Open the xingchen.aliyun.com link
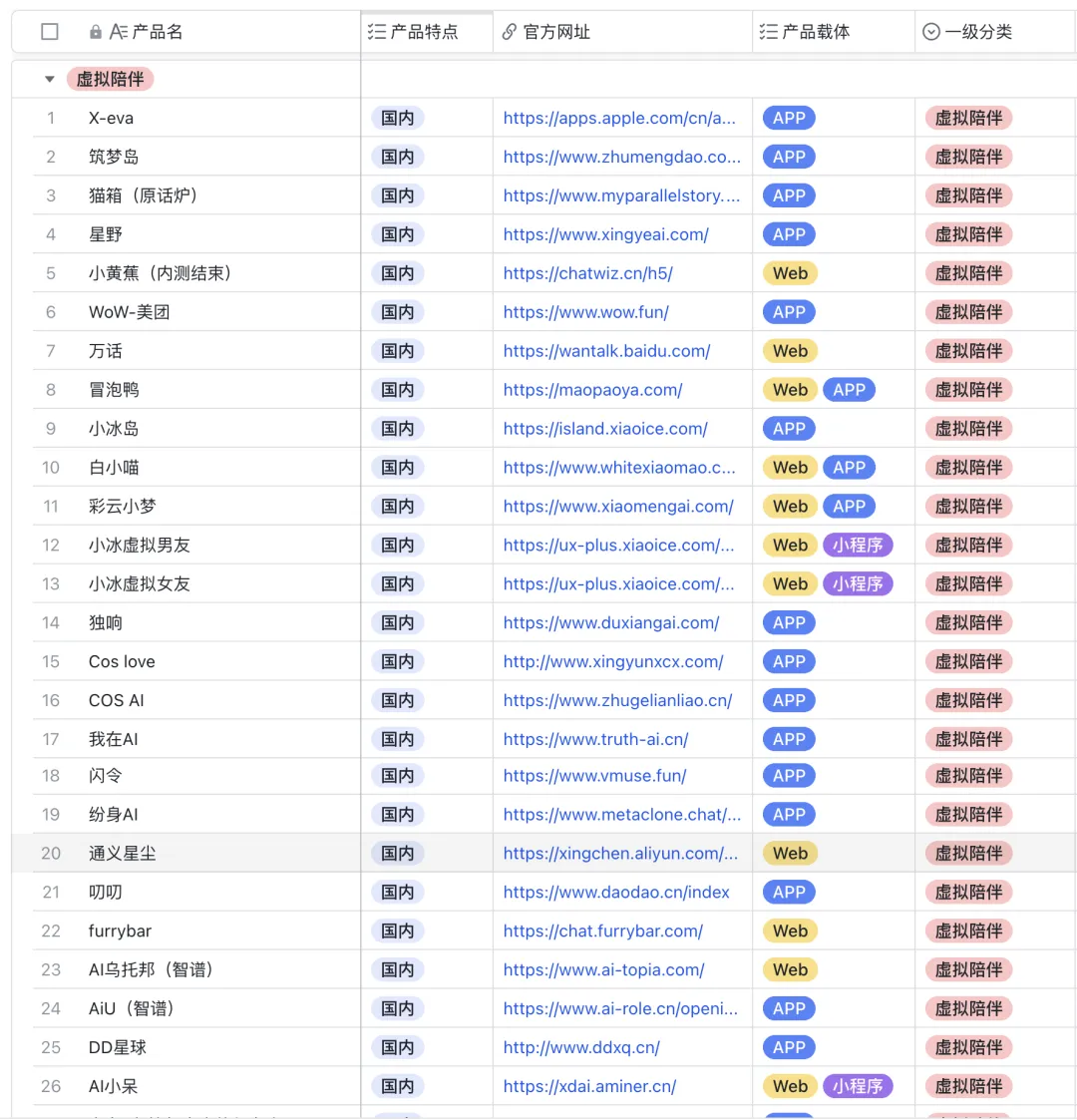1077x1120 pixels. 620,854
